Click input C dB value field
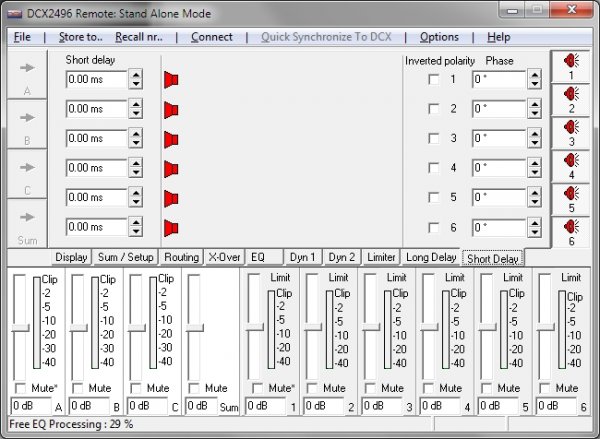Screen dimensions: 600x439 pos(147,406)
